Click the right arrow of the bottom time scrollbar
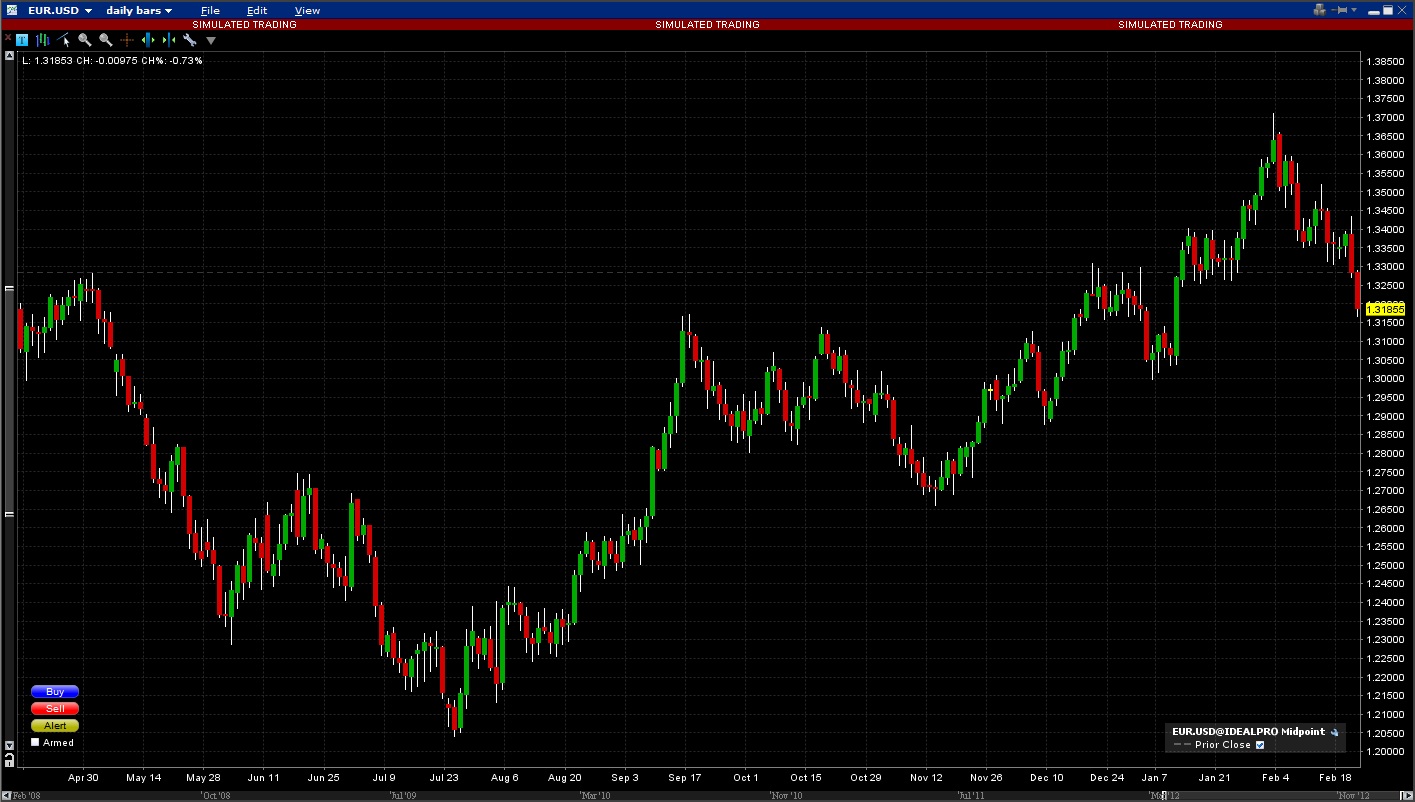The width and height of the screenshot is (1415, 802). 1410,796
